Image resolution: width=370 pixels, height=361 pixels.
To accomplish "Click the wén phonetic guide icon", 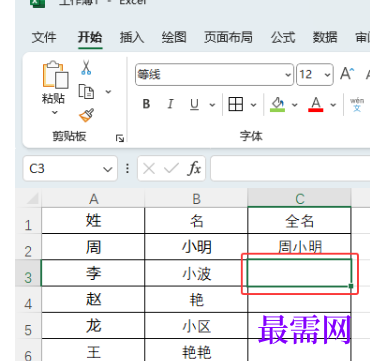I will [x=357, y=105].
